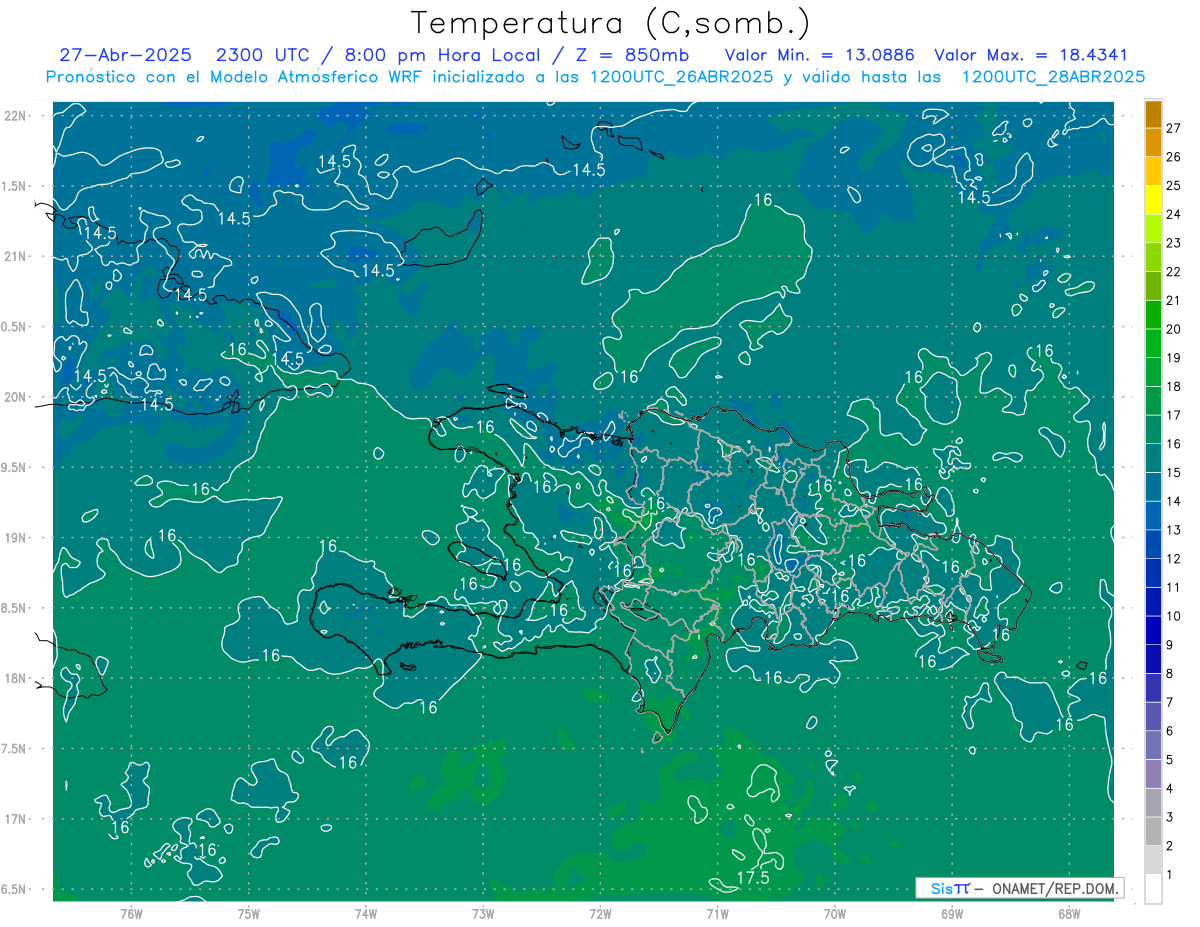This screenshot has width=1200, height=927.
Task: Click the '18N' latitude axis label
Action: 15,678
